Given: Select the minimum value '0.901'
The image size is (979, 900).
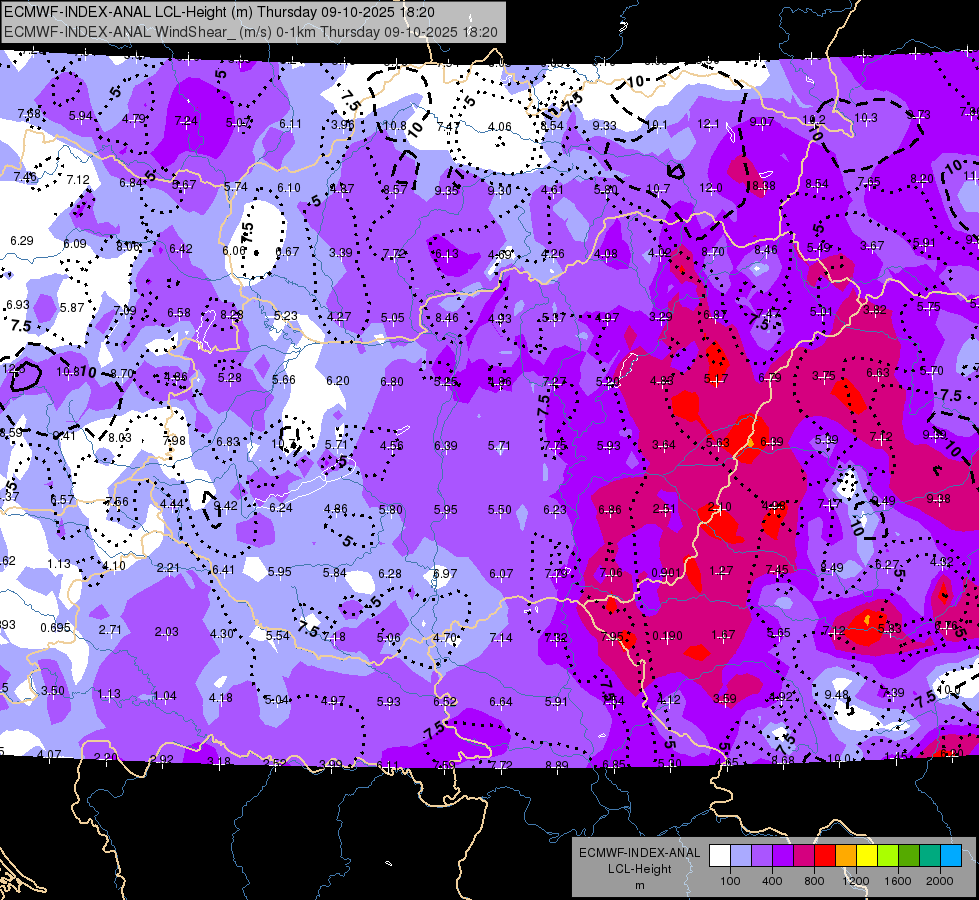Looking at the screenshot, I should [x=666, y=572].
